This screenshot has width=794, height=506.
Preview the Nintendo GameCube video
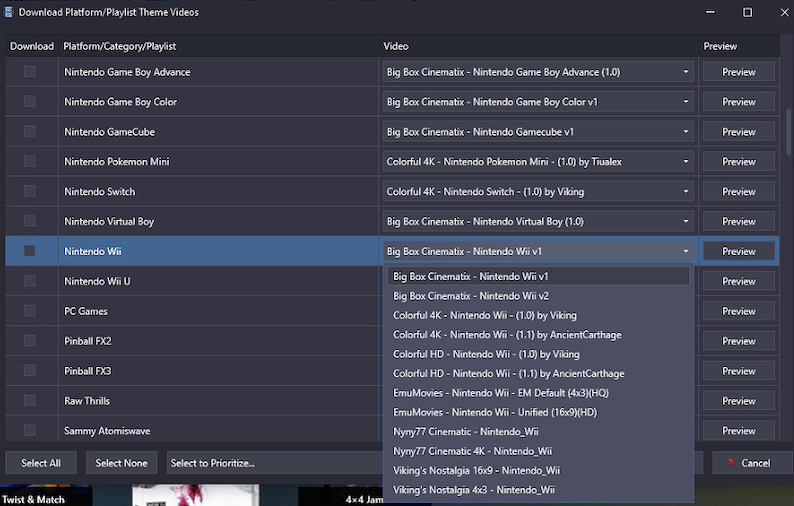[739, 132]
